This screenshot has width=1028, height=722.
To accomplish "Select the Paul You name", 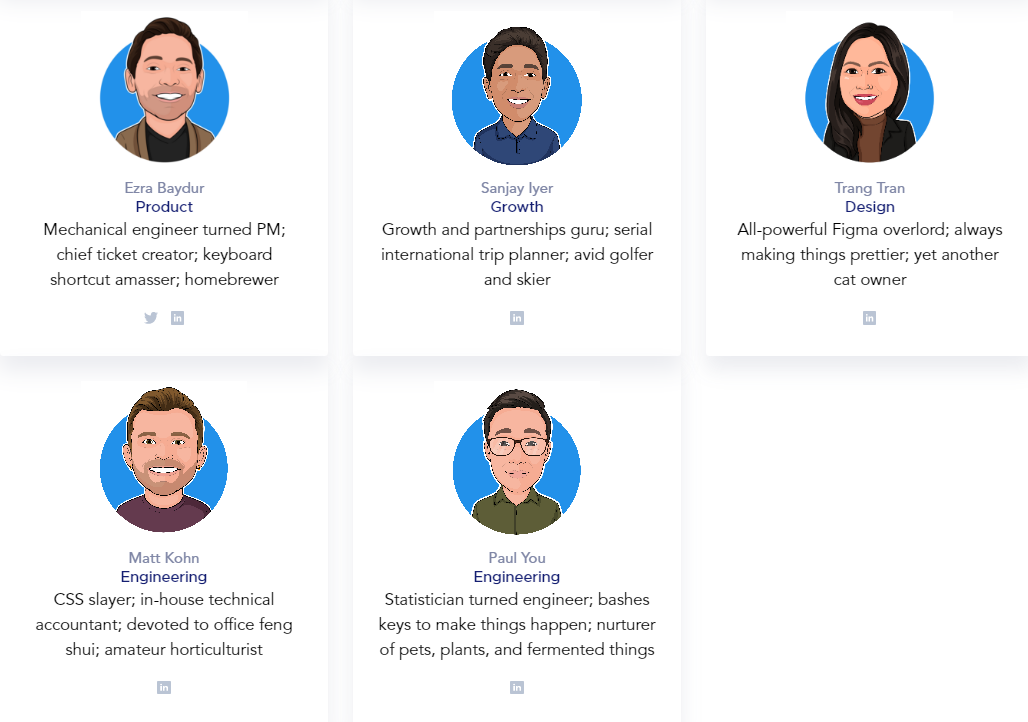I will point(517,558).
